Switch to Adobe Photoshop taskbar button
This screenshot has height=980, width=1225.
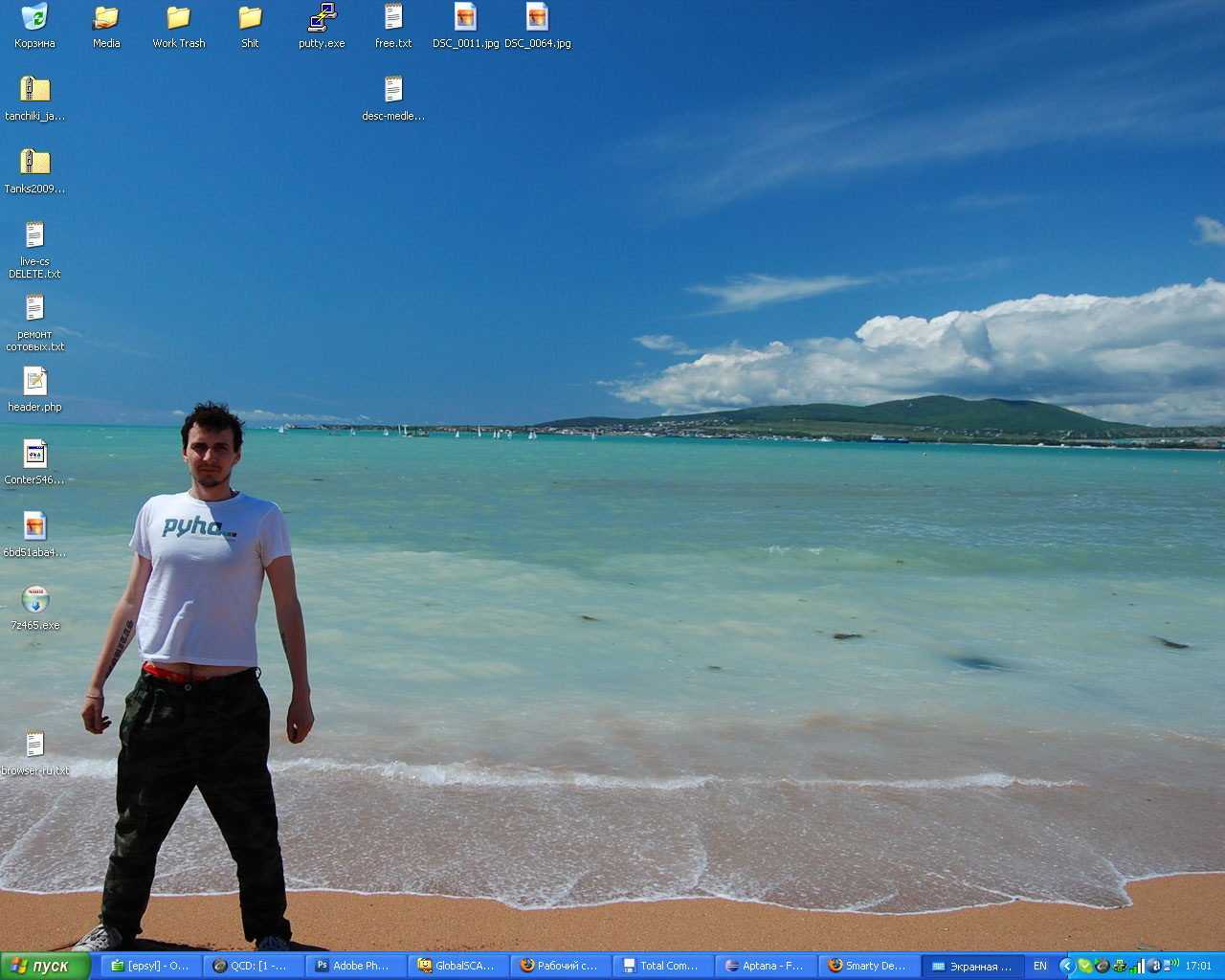coord(355,966)
